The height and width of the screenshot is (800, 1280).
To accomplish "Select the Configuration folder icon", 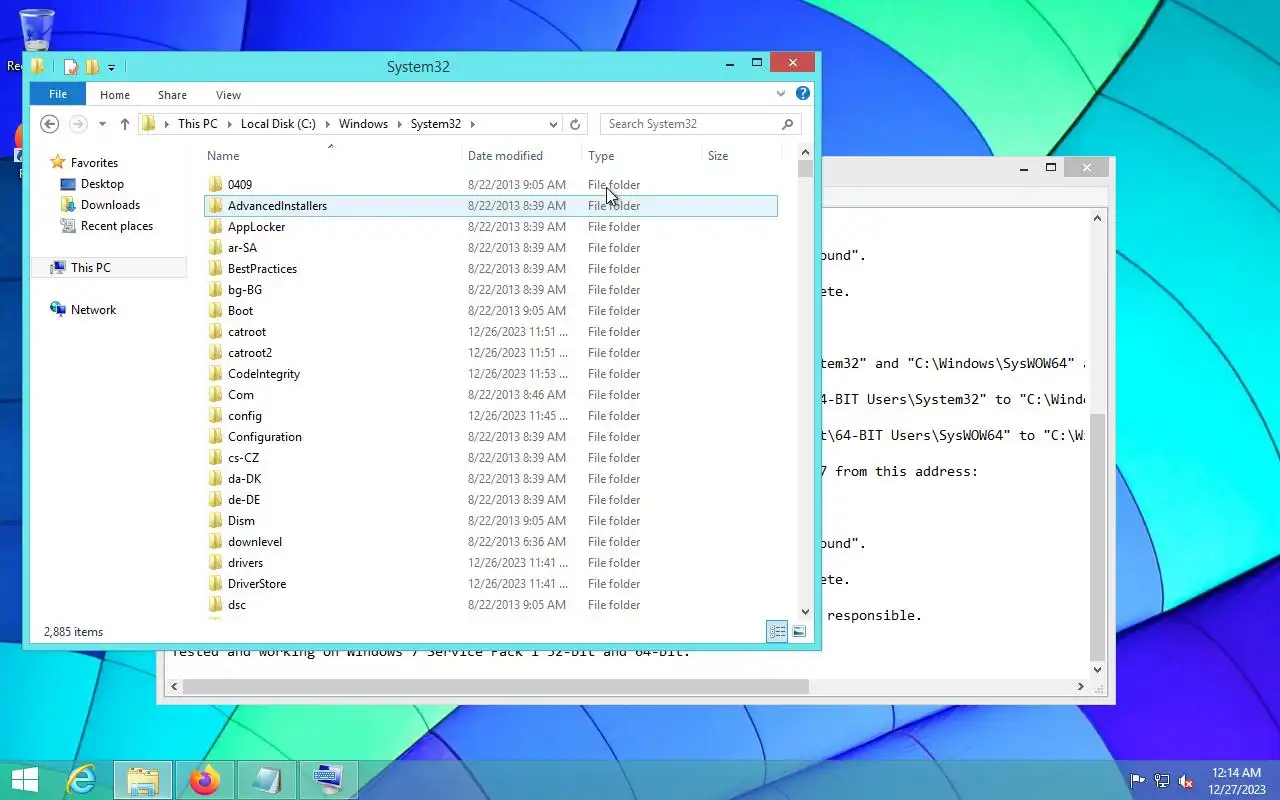I will (215, 437).
